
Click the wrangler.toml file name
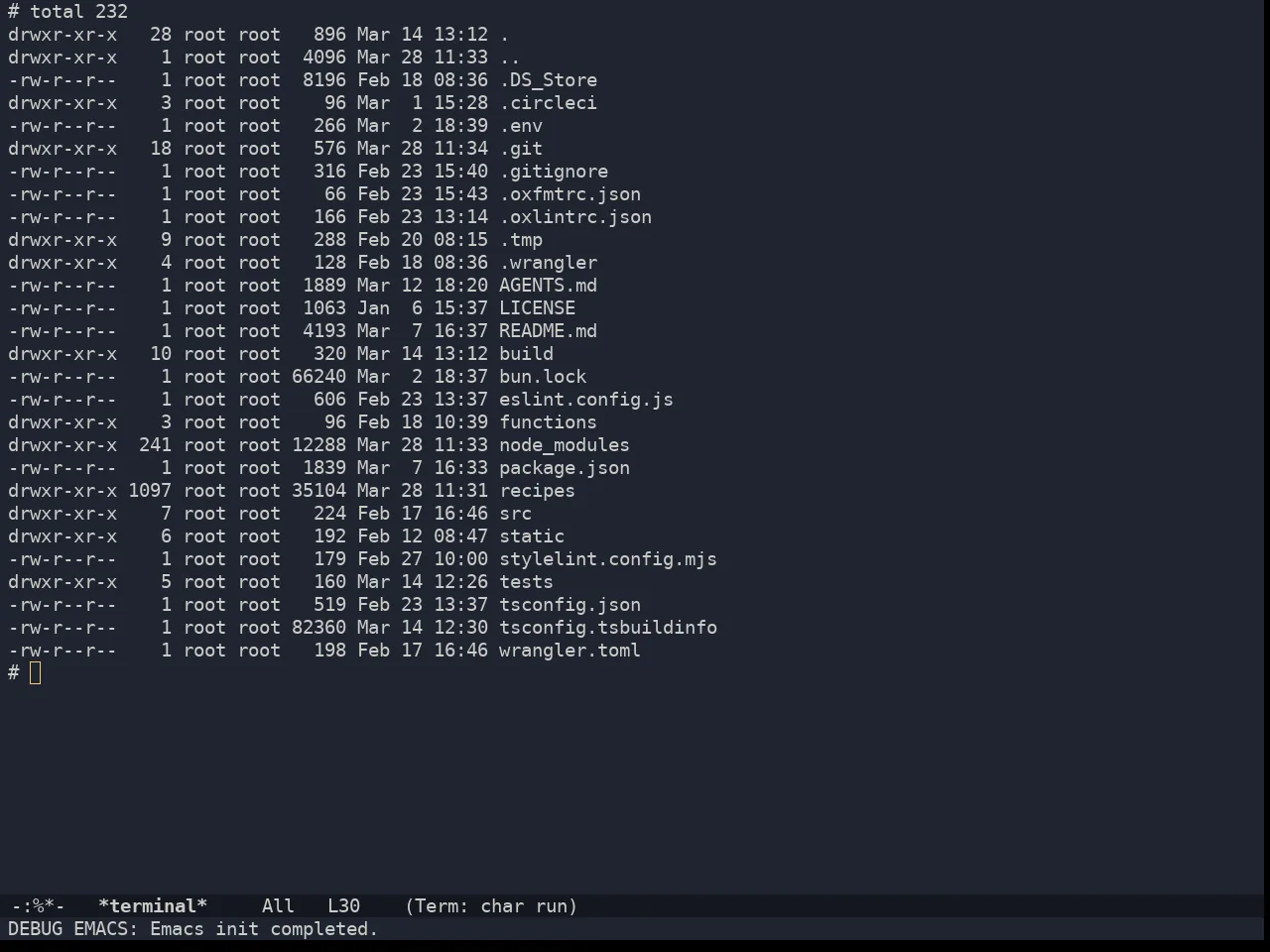(x=570, y=651)
